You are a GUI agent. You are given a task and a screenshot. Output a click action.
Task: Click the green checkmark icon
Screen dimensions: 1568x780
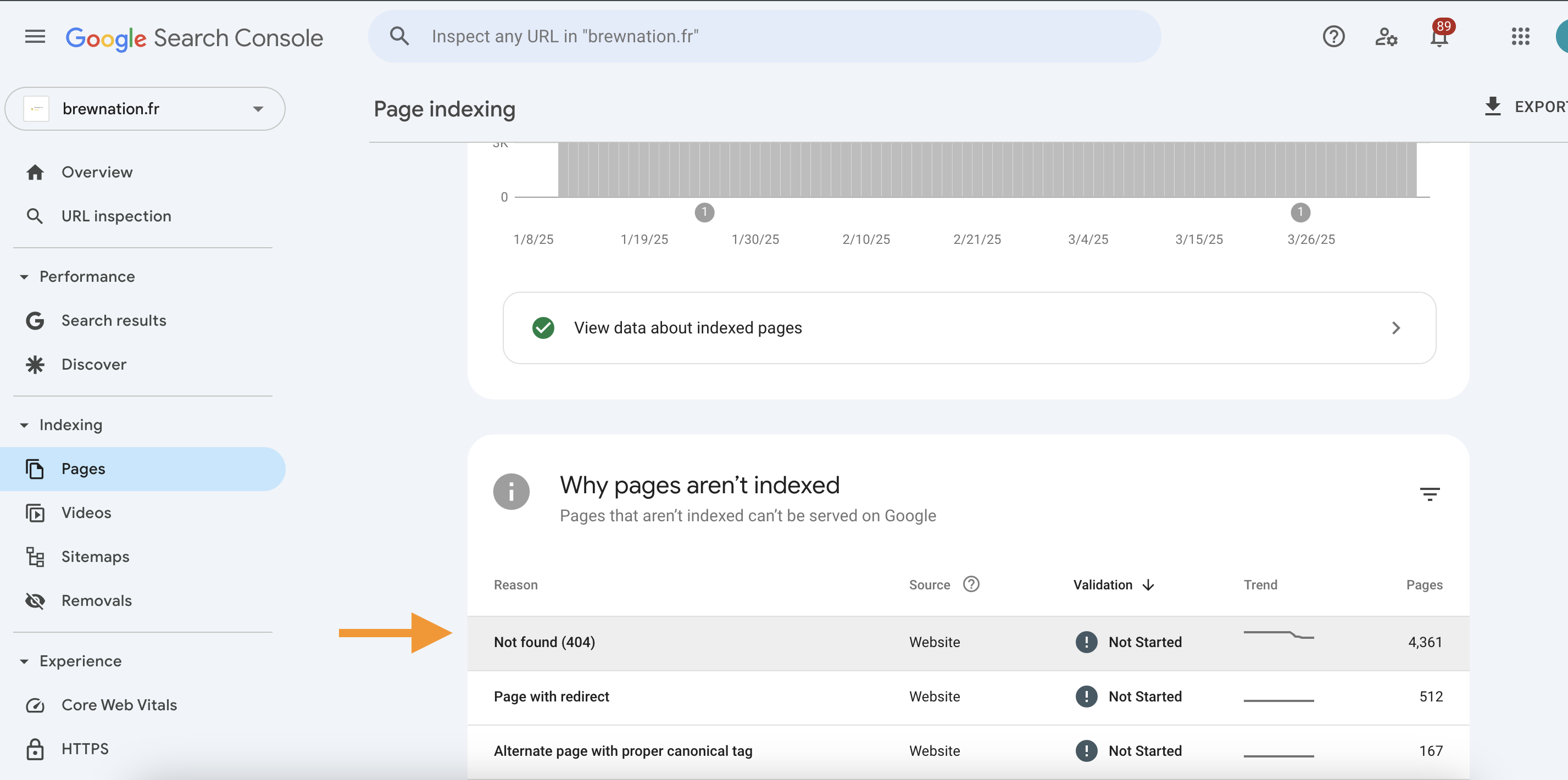[x=543, y=328]
